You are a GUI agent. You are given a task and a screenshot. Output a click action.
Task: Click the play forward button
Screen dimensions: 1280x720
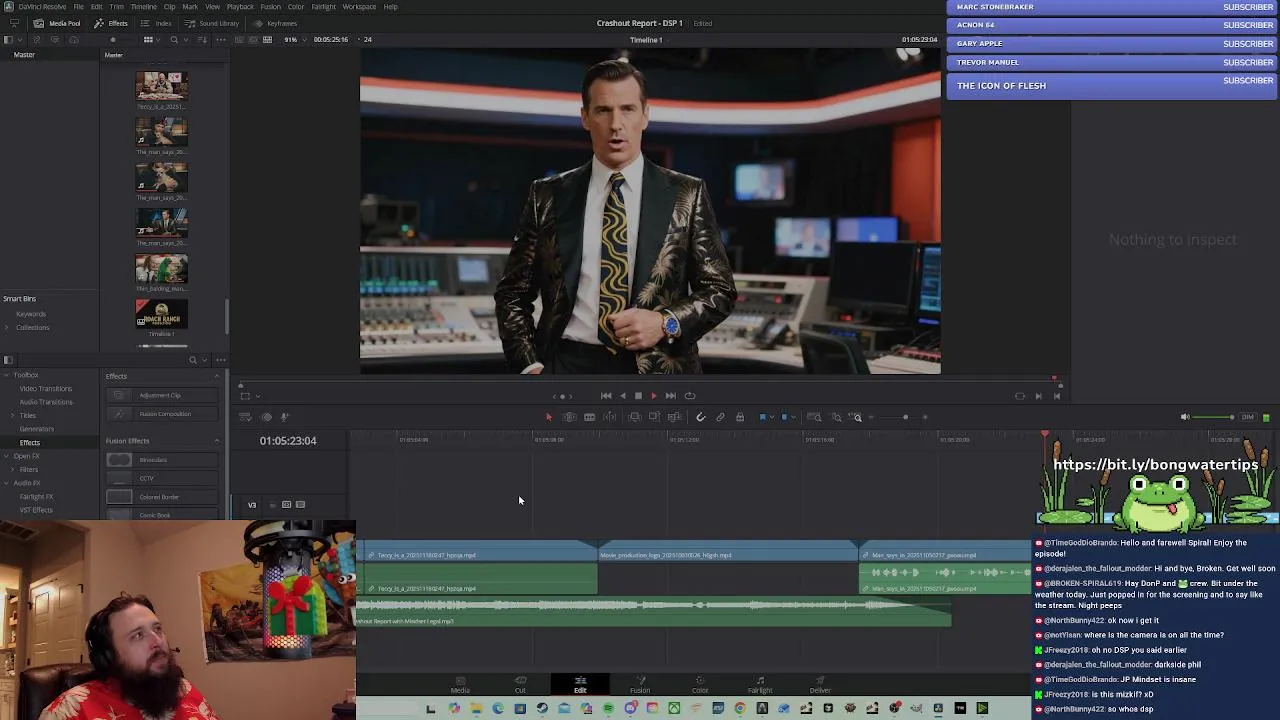pyautogui.click(x=654, y=396)
